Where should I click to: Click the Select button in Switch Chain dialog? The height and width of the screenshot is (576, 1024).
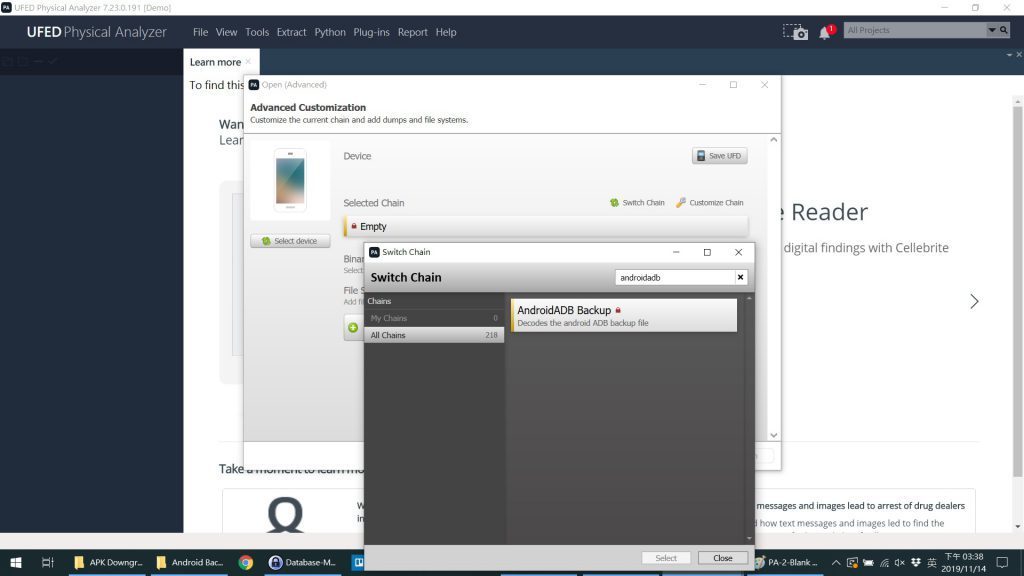[665, 558]
